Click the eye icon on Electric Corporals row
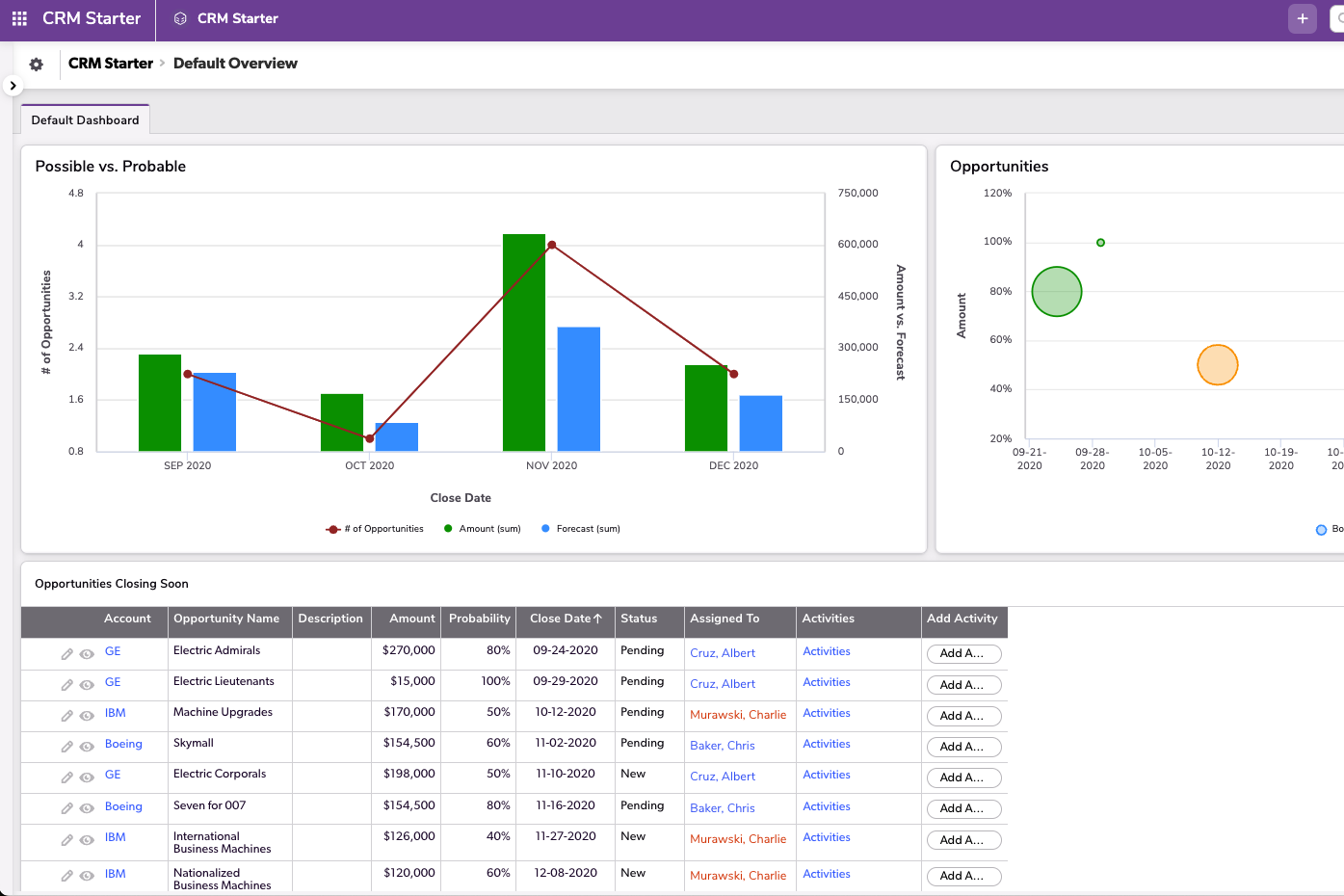 tap(87, 777)
